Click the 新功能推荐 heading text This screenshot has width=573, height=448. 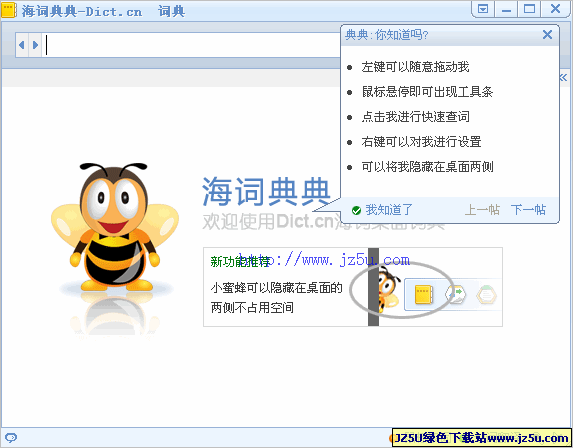point(240,262)
